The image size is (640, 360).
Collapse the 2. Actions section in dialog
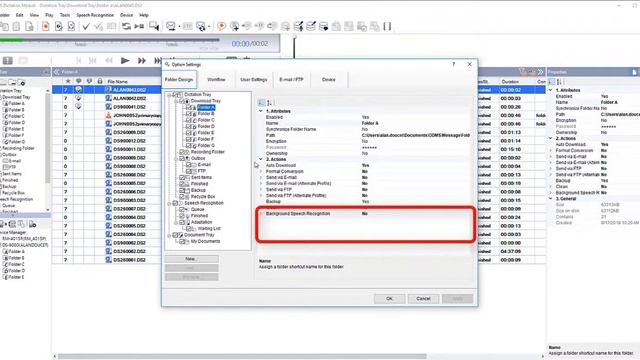click(261, 159)
